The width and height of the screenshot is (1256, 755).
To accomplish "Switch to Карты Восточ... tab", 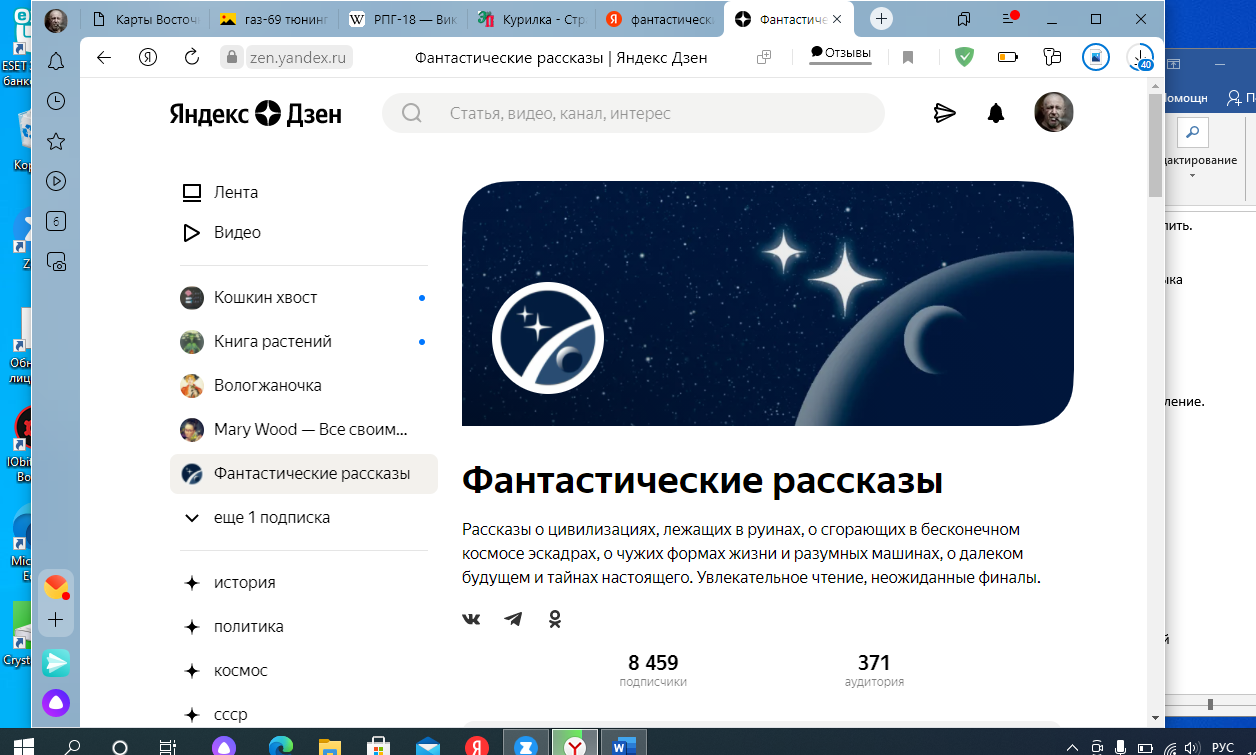I will (145, 18).
